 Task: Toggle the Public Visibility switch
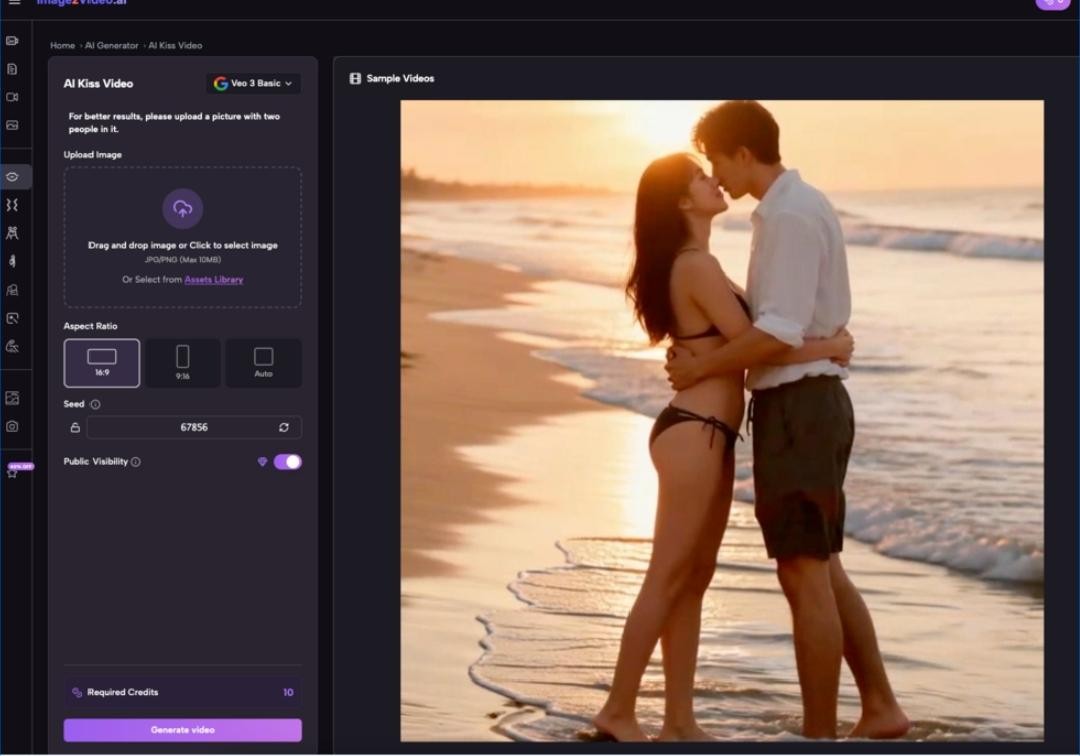[287, 462]
